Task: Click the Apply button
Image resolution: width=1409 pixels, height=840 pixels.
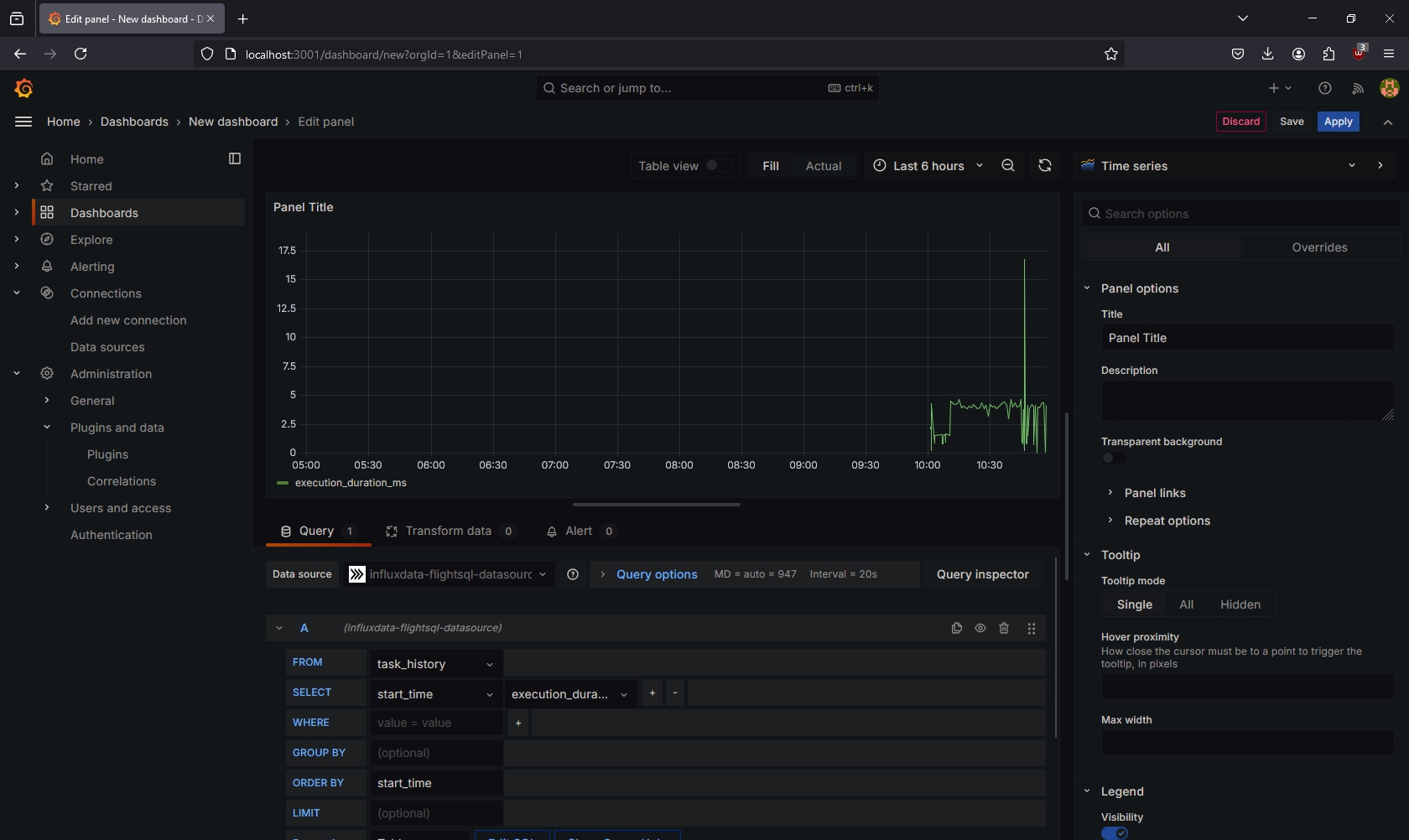Action: click(1338, 122)
